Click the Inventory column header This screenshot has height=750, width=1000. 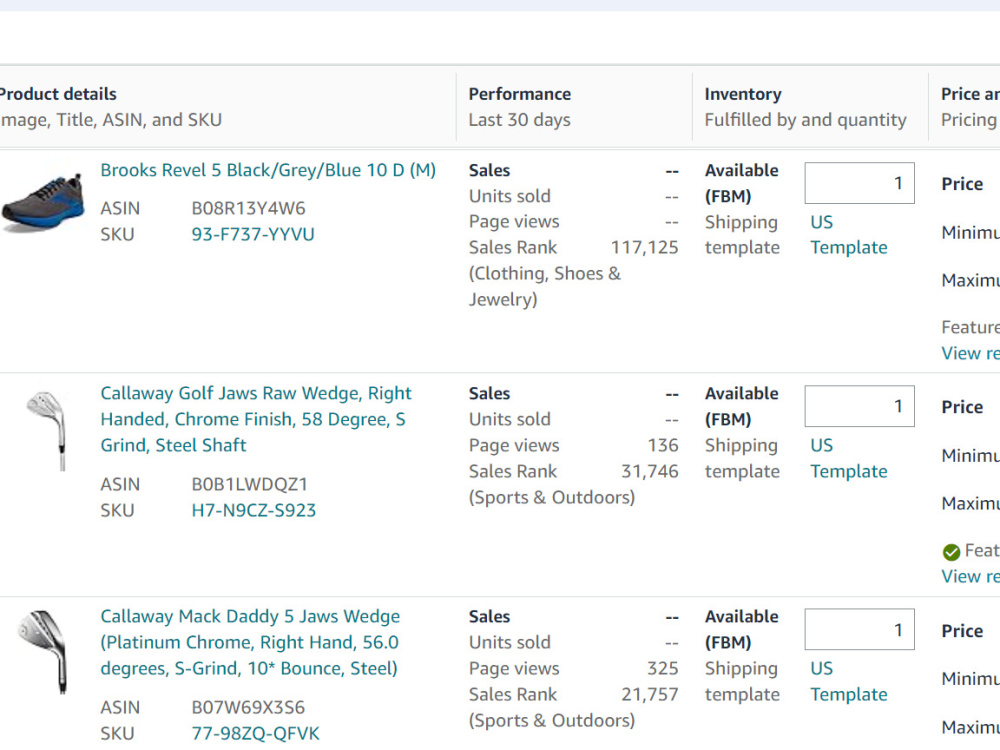point(743,94)
